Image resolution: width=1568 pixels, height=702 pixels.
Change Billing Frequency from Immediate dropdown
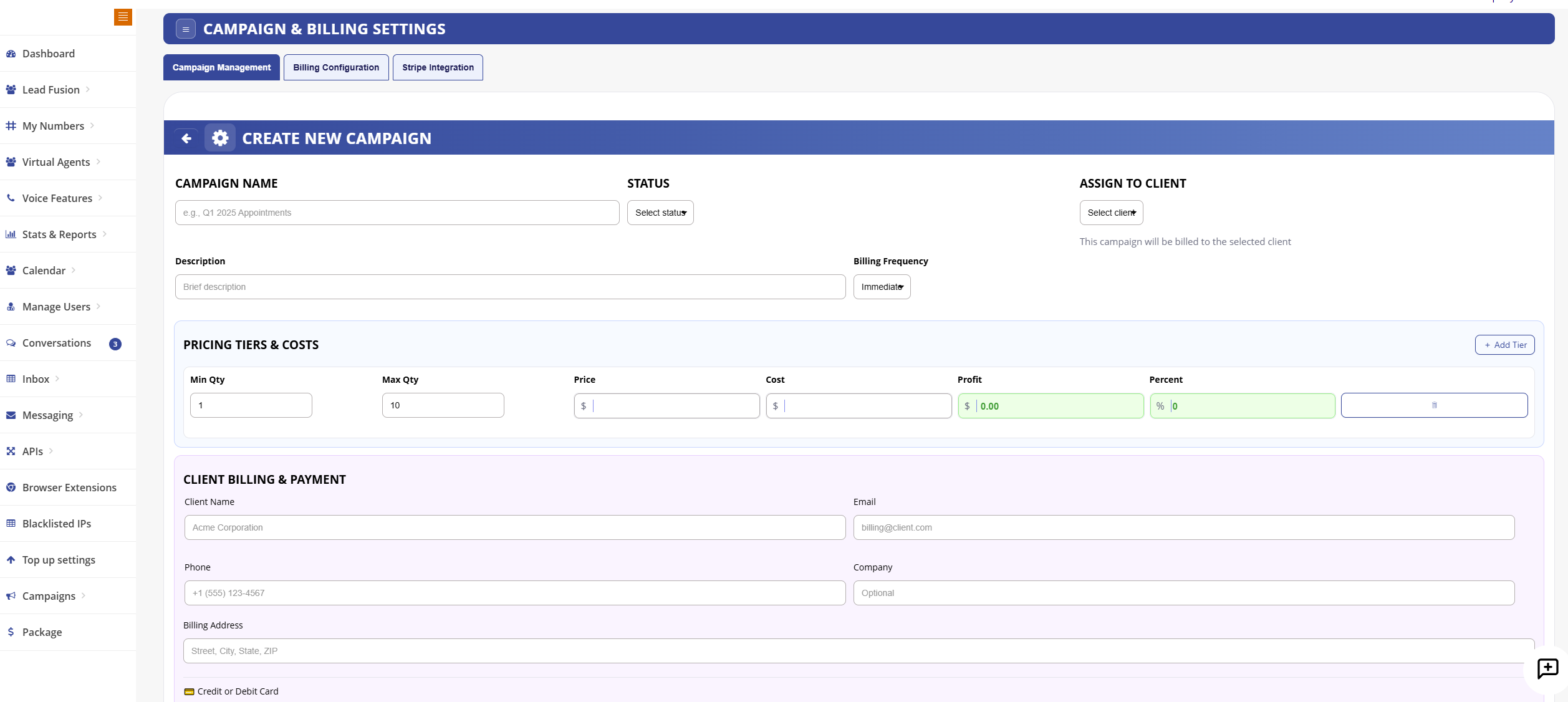click(881, 287)
